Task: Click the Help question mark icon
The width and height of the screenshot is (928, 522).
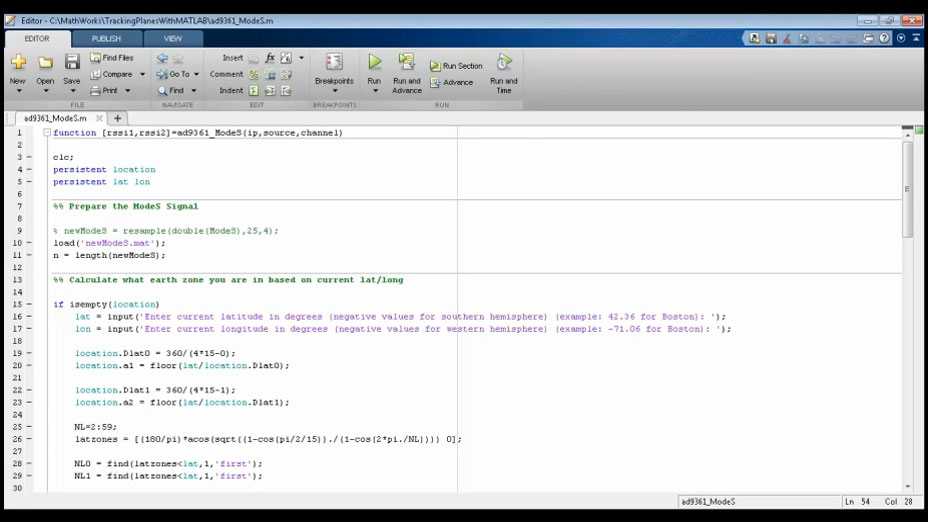Action: point(884,38)
